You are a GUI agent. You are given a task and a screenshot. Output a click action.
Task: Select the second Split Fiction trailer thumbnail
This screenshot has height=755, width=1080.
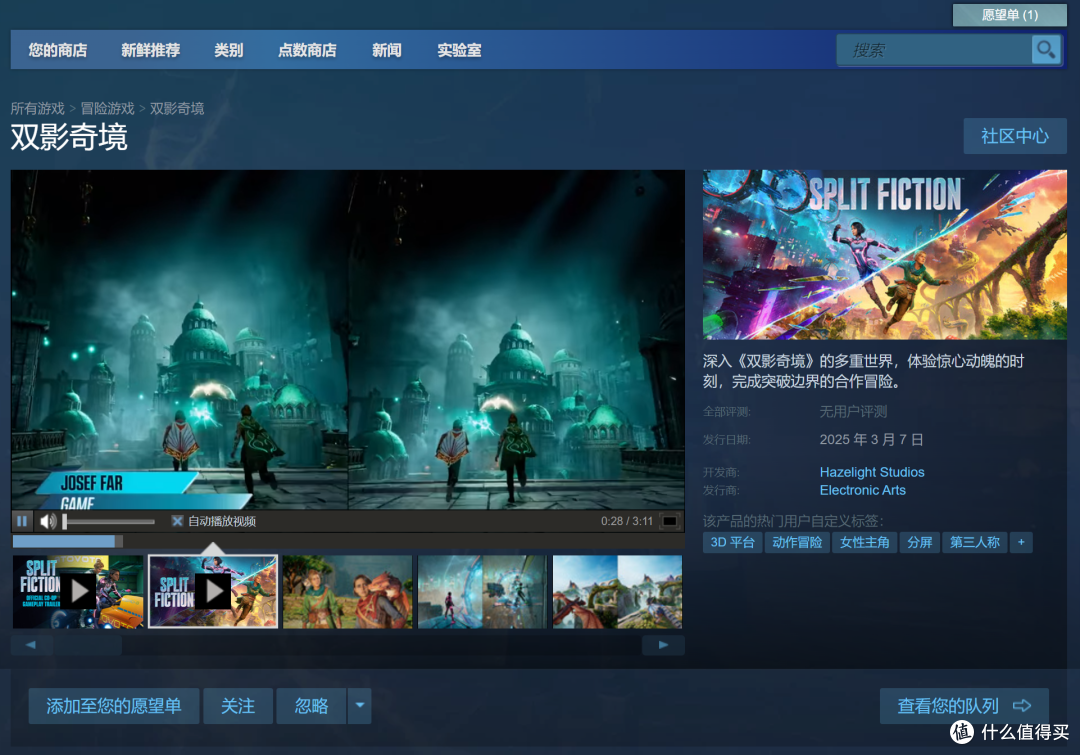pos(213,592)
